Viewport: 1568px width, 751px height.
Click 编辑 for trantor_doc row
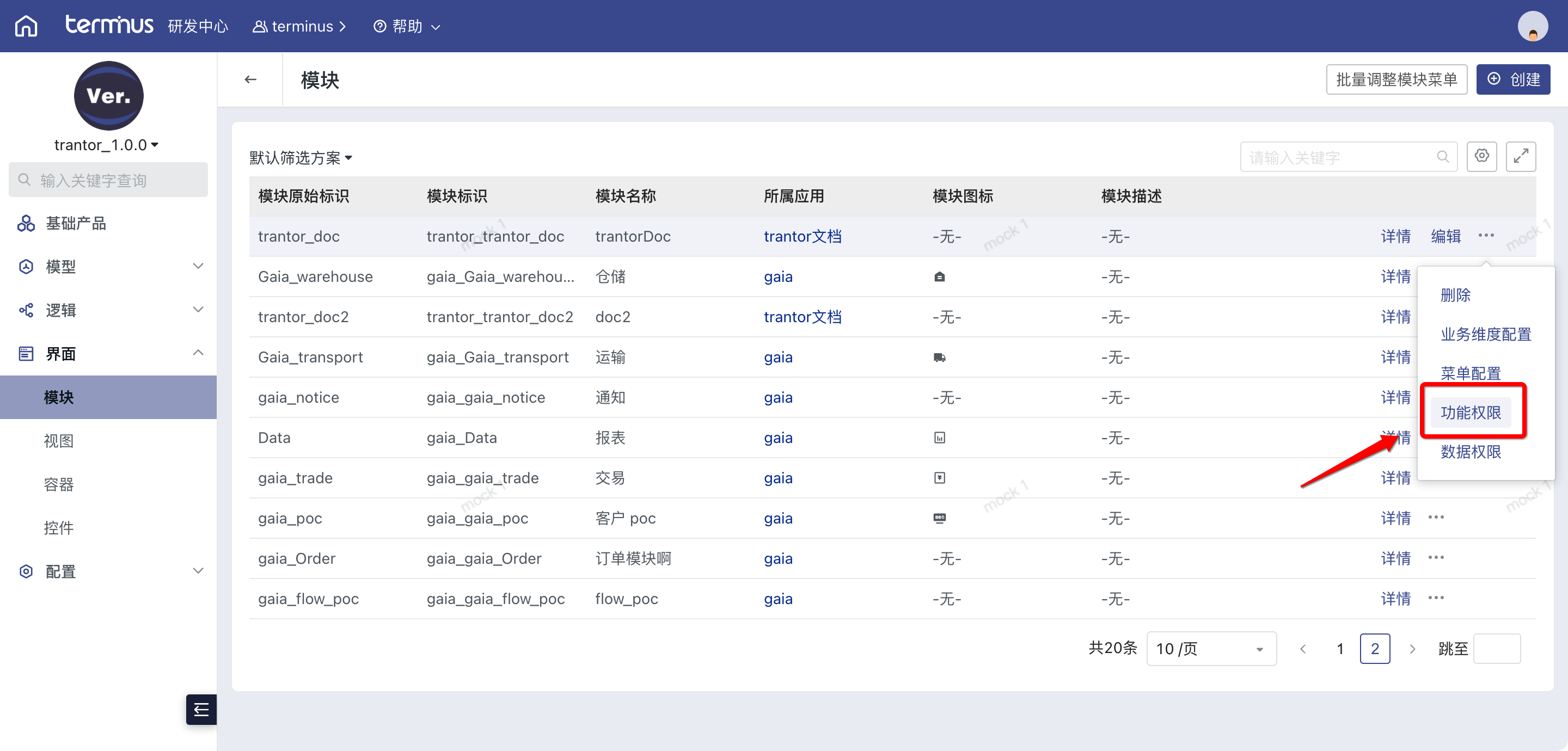[x=1445, y=236]
